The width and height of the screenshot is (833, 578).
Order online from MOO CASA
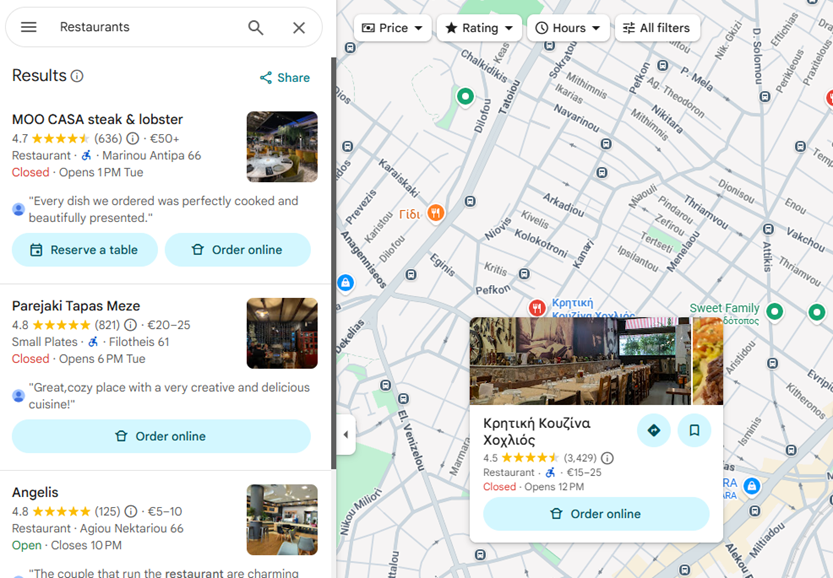237,250
